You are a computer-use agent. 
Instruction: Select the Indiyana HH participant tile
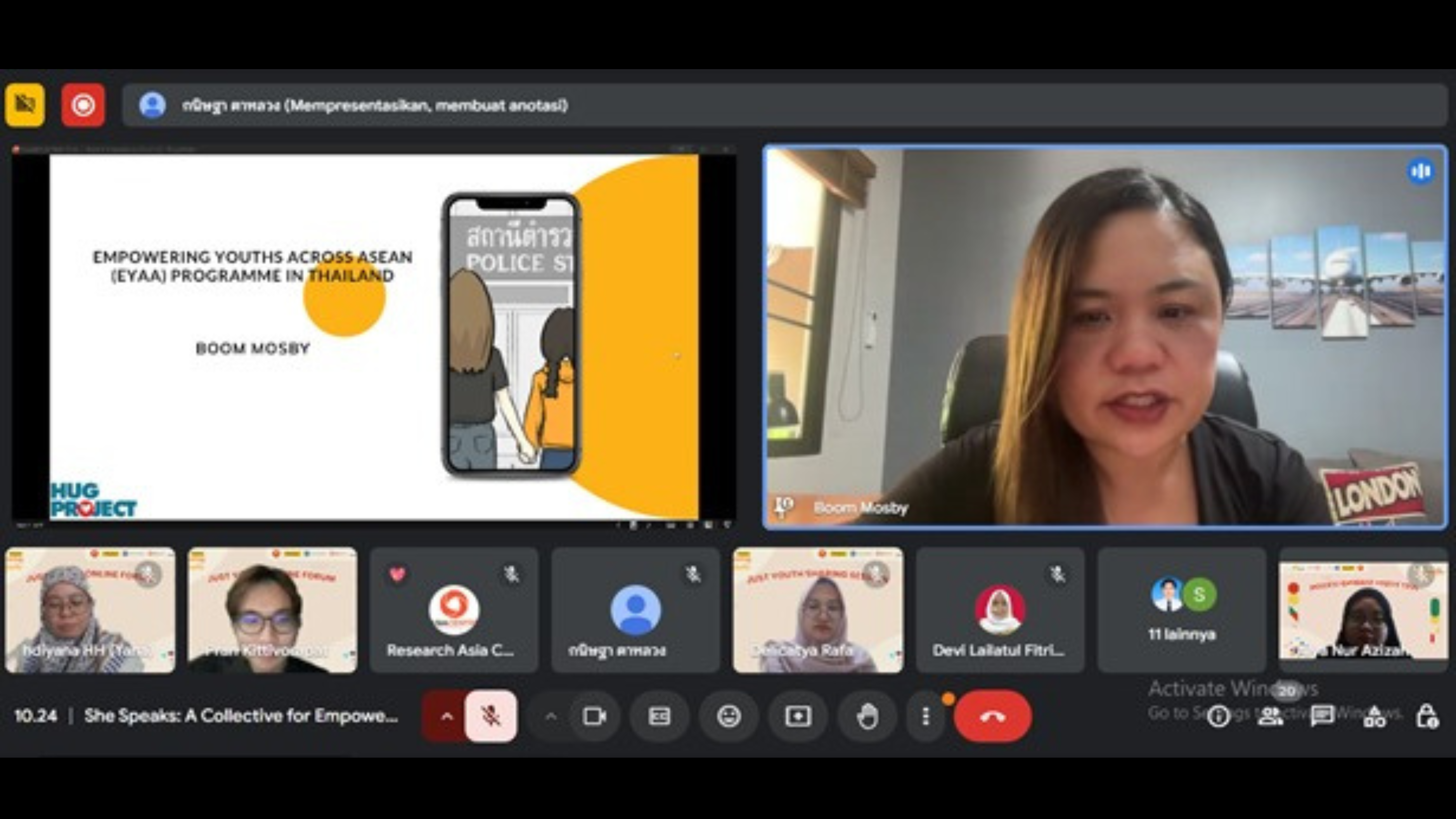[91, 610]
